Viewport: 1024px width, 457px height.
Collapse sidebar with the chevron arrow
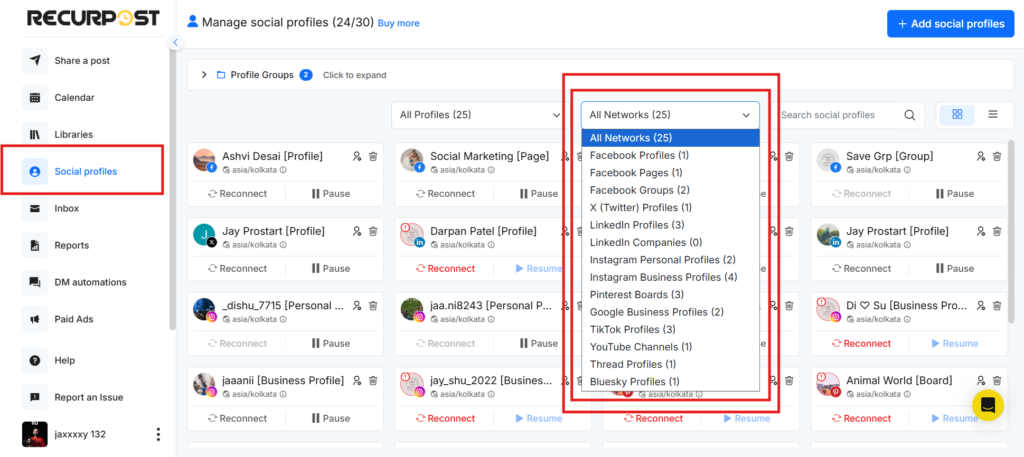click(175, 42)
